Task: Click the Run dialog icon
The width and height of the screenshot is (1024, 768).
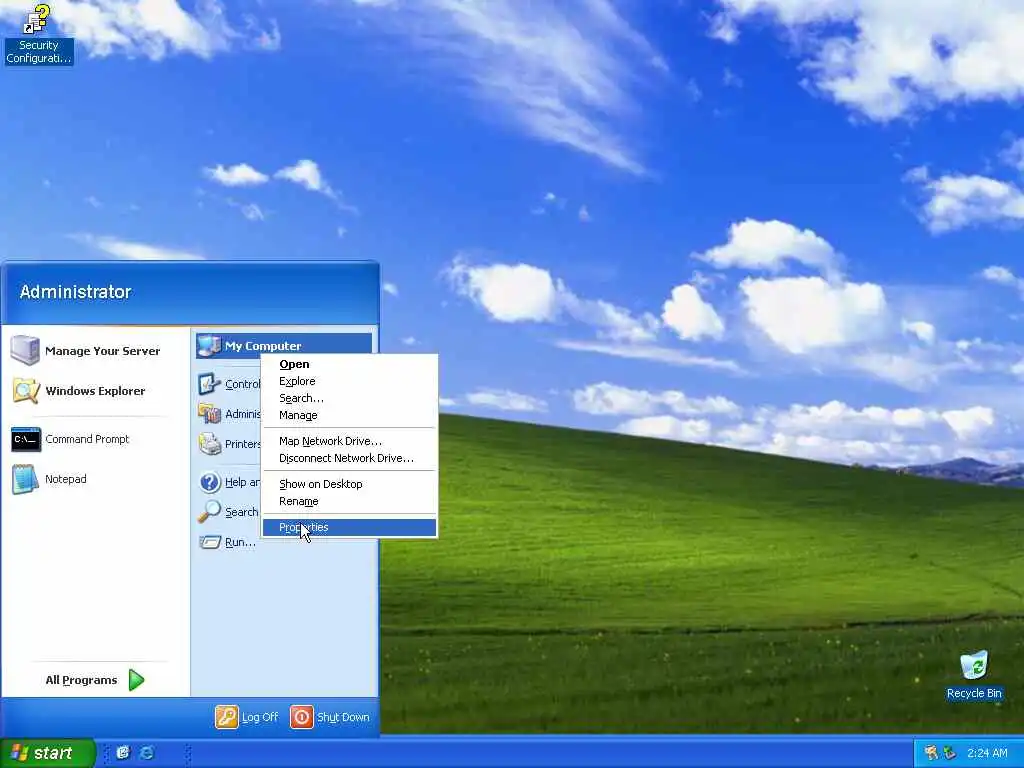Action: 210,542
